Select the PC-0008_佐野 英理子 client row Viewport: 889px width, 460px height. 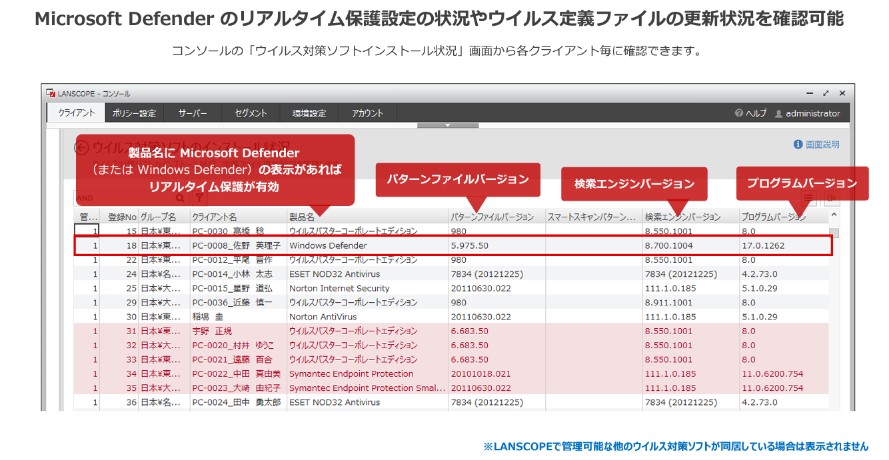click(453, 246)
